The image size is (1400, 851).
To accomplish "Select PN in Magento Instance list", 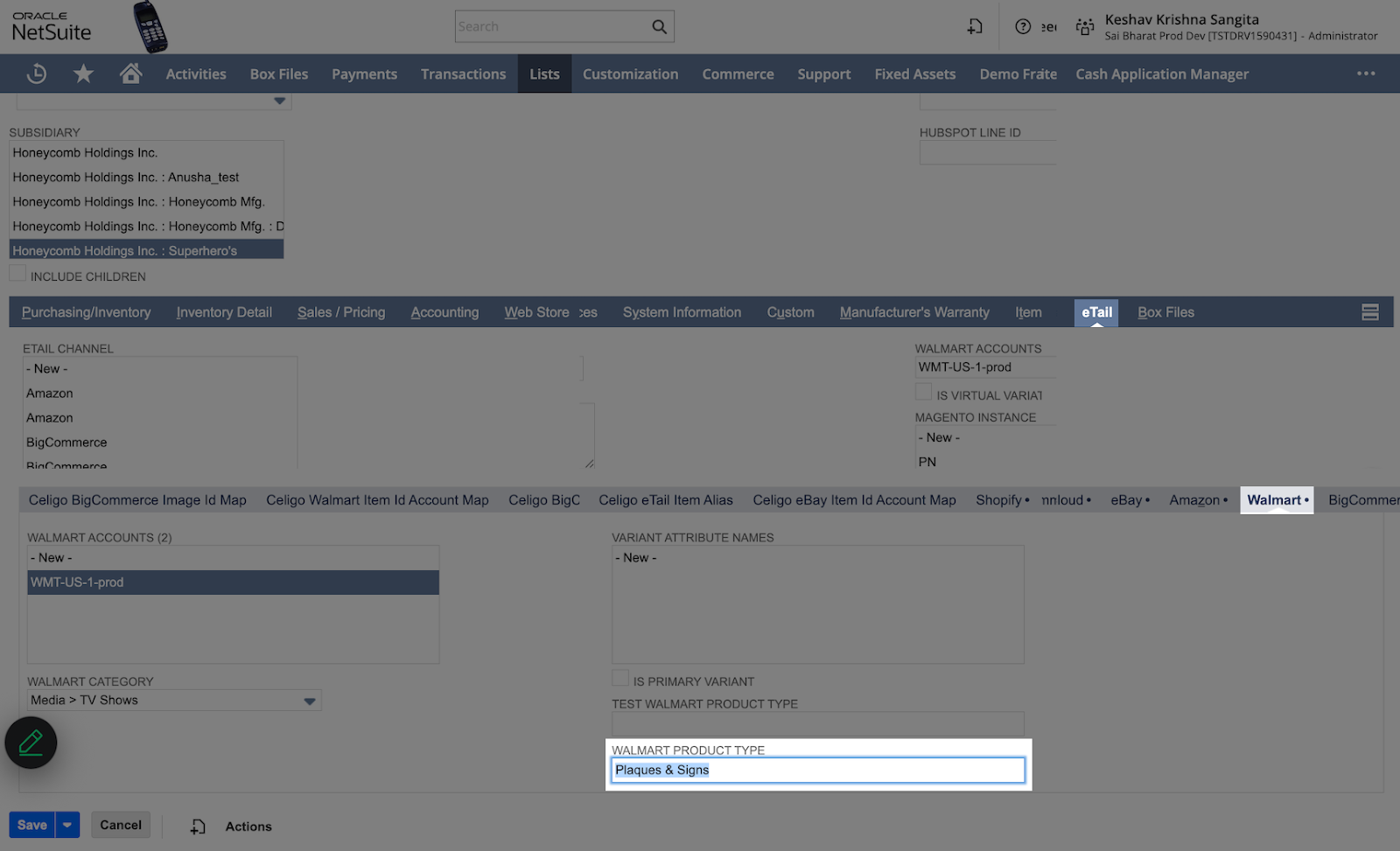I will 986,462.
